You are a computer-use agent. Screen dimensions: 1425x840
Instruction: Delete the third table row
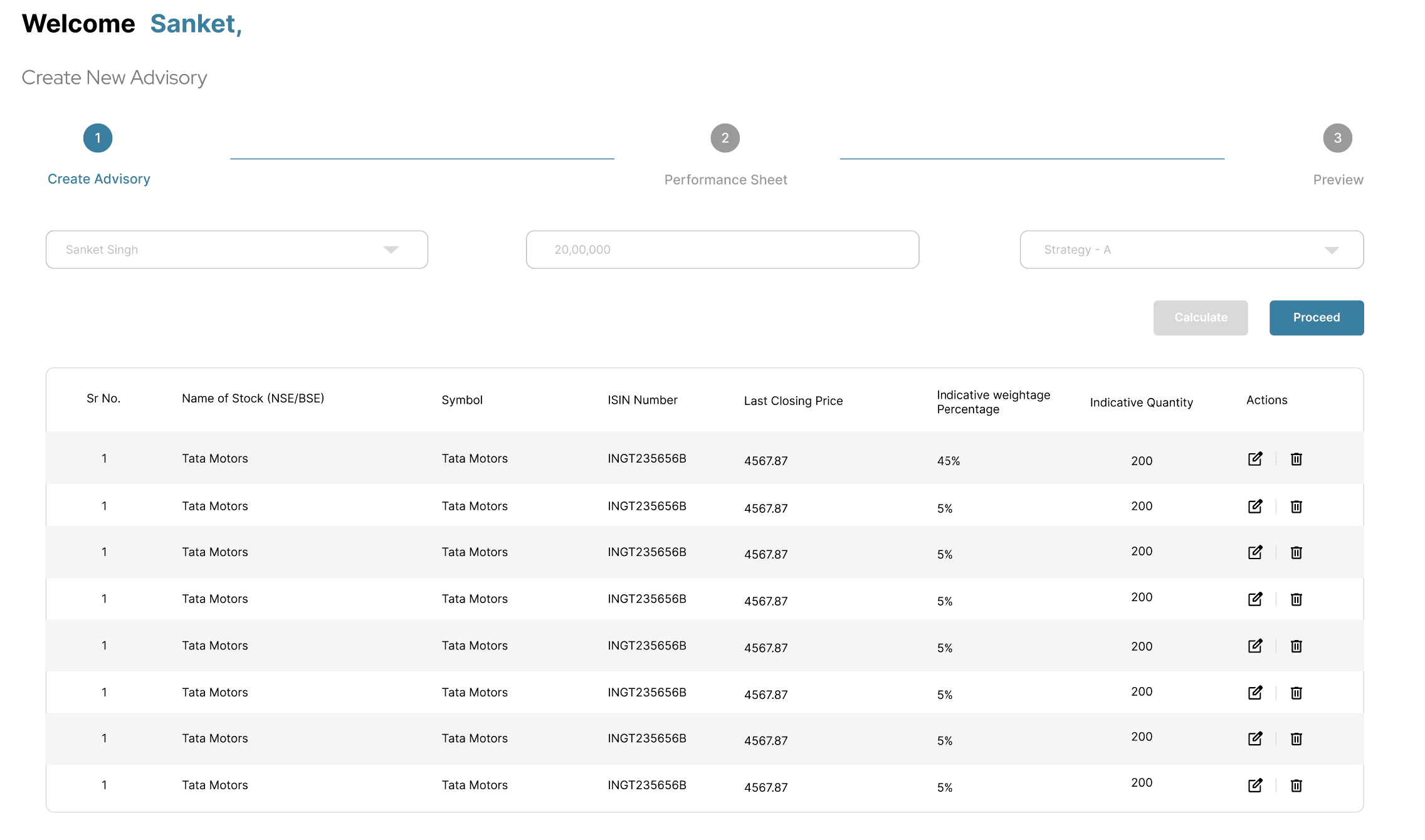(x=1296, y=552)
